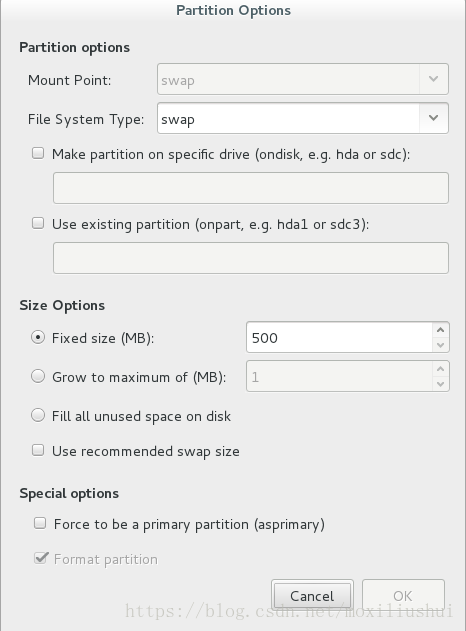Click the OK button
Screen dimensions: 466x631
(403, 596)
